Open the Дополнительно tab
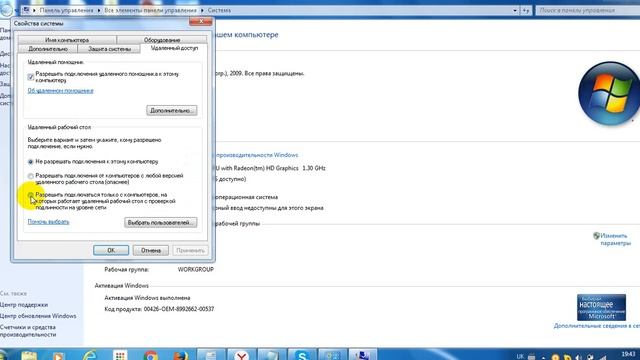 click(x=48, y=49)
